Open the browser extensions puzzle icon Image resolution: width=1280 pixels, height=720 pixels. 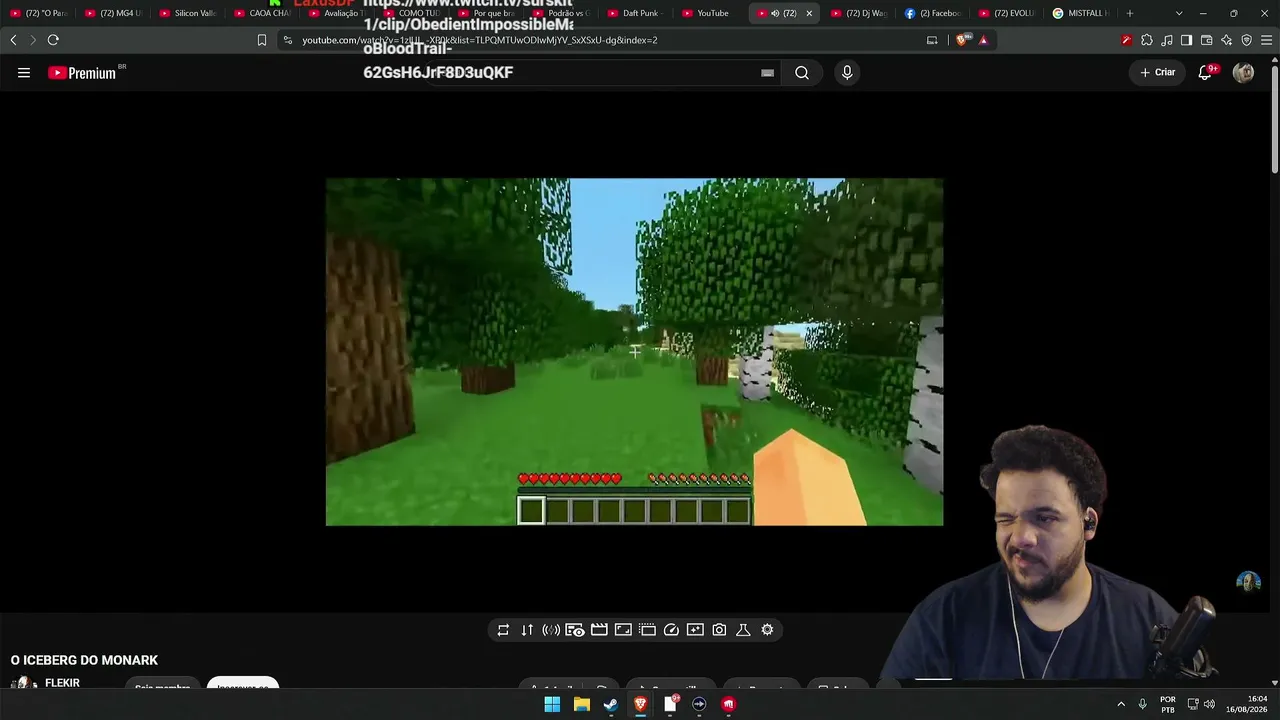[x=1147, y=40]
